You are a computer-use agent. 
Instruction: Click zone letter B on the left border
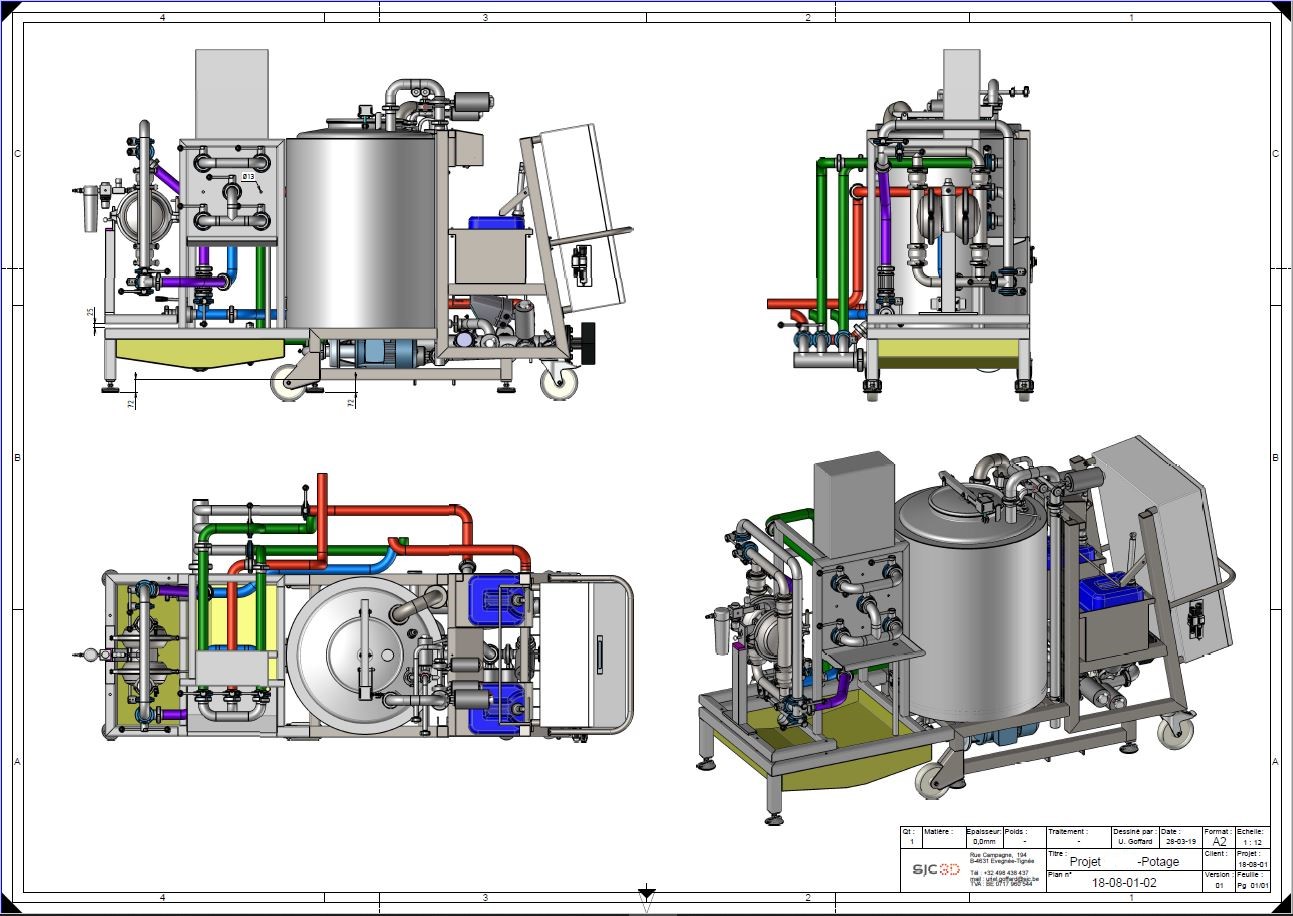coord(16,458)
